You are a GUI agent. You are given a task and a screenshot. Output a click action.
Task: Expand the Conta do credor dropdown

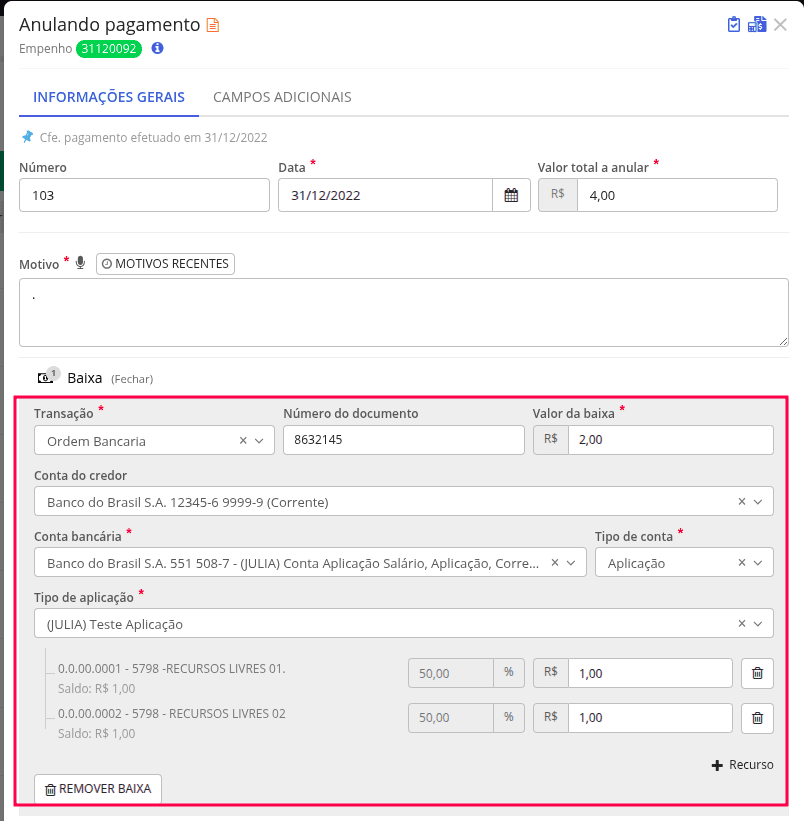coord(758,502)
